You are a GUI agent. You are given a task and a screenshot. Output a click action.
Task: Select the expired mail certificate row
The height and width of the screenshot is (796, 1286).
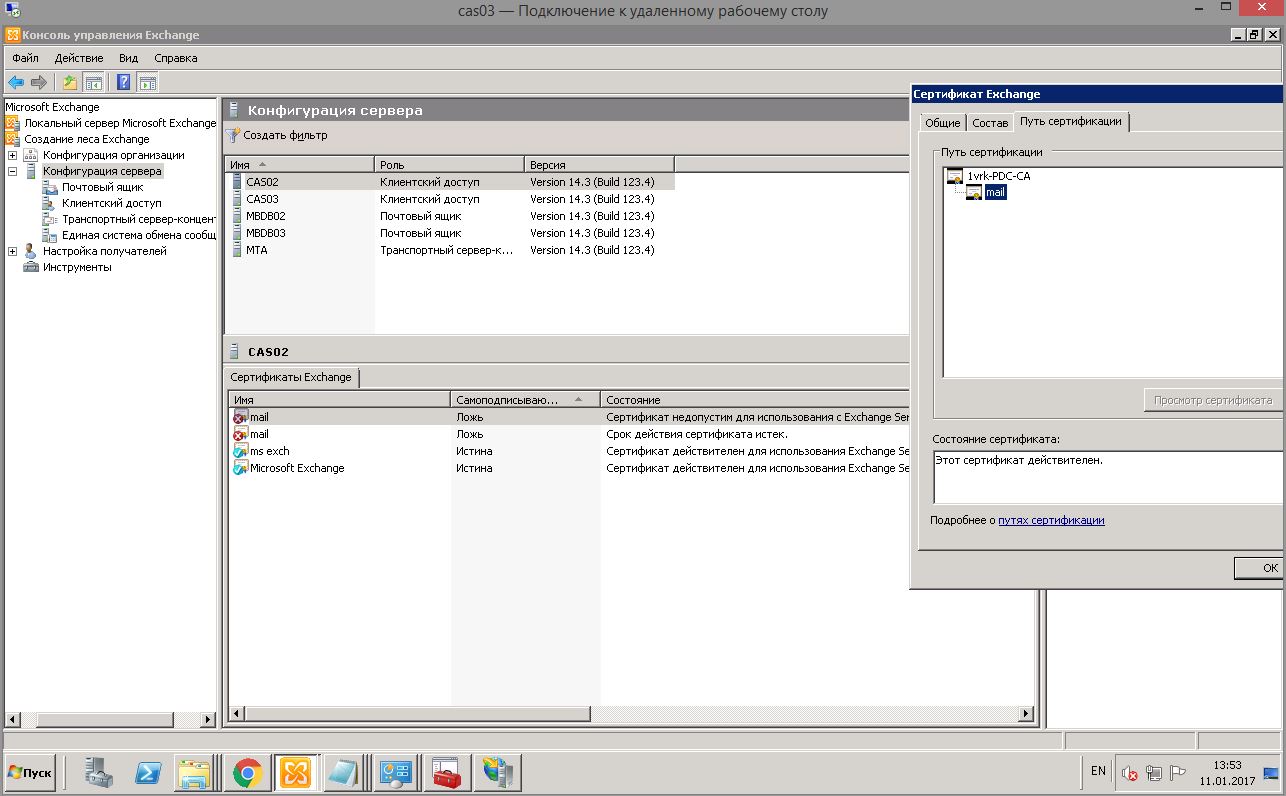point(568,434)
